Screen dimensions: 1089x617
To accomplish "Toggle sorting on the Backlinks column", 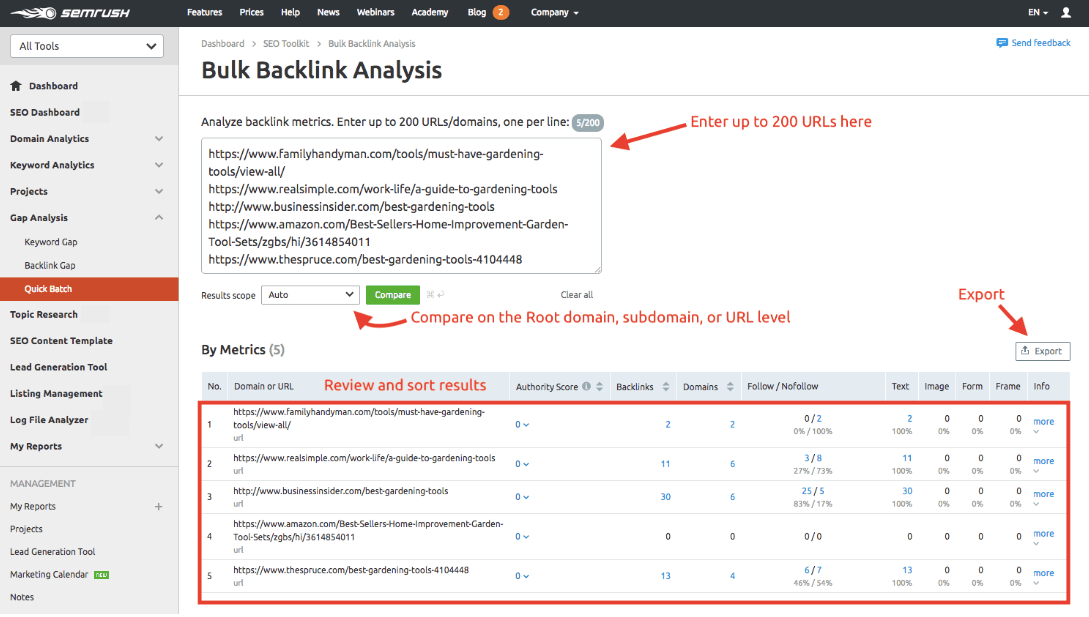I will (665, 385).
